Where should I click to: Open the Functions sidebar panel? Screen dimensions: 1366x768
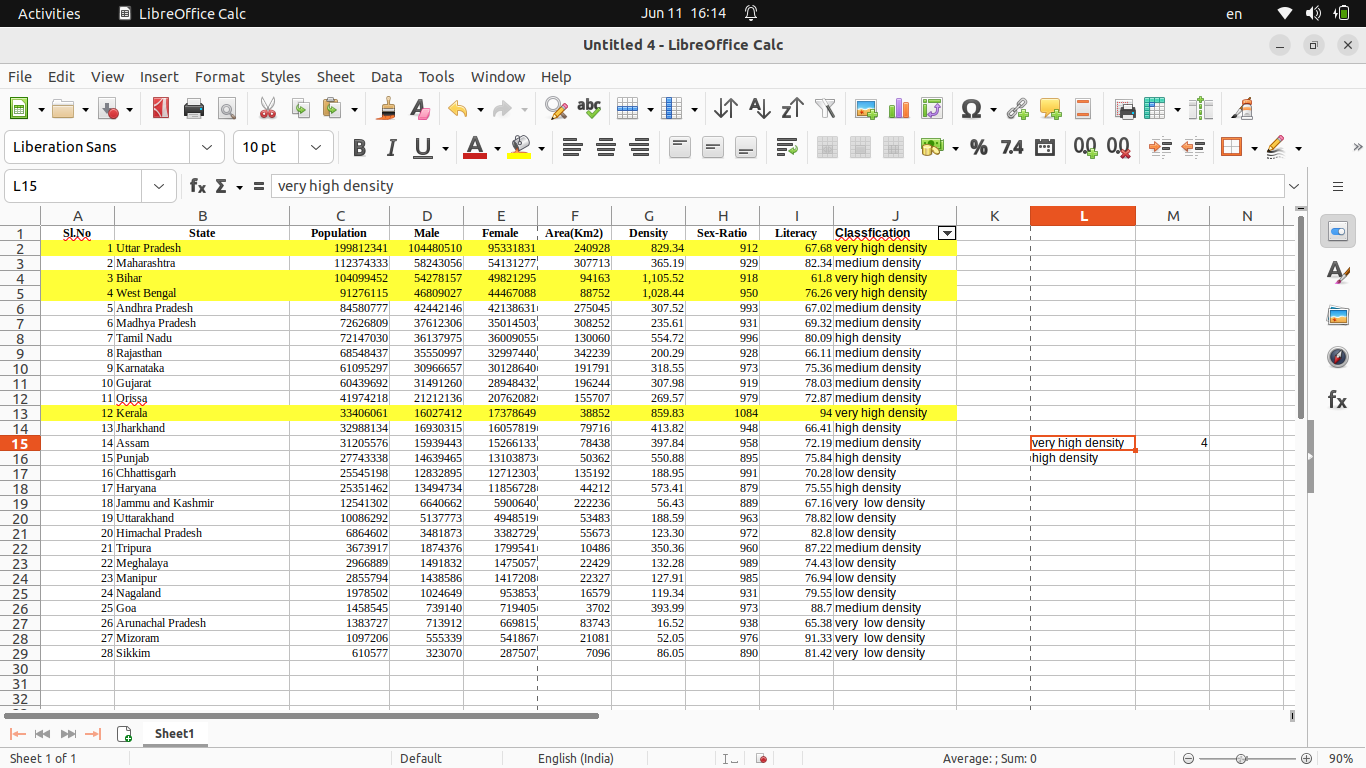(x=1337, y=400)
